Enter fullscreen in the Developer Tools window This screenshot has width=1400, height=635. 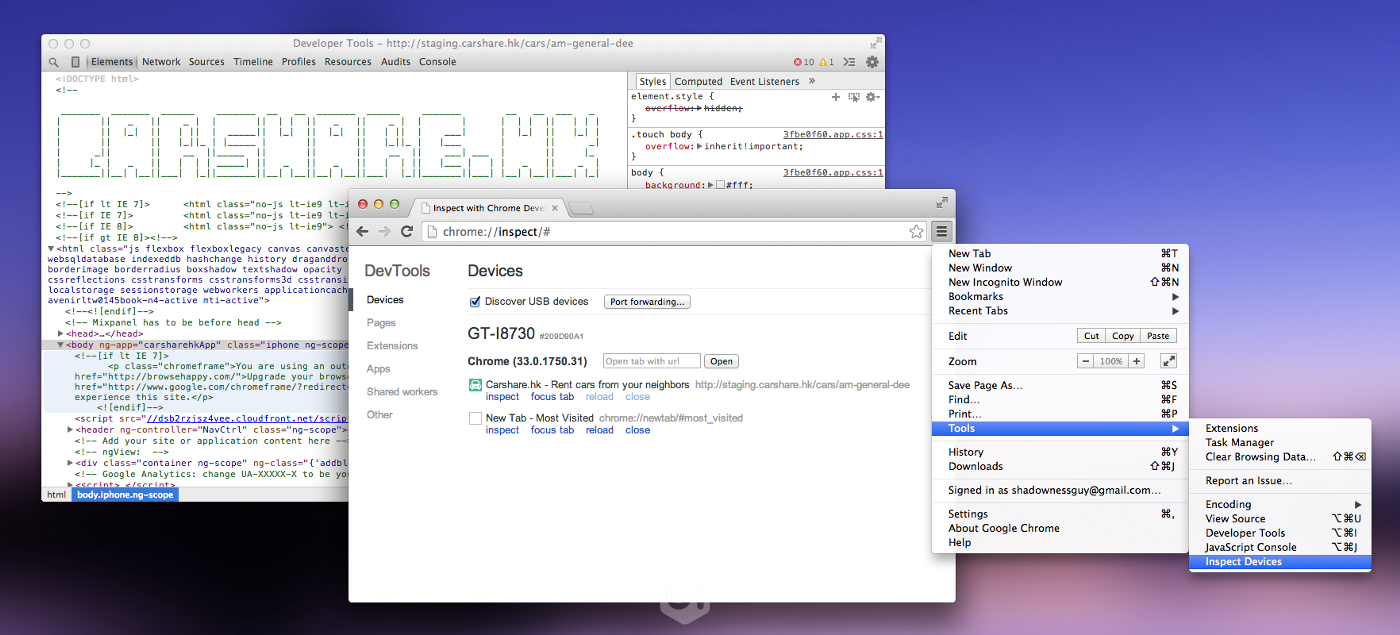[x=876, y=43]
